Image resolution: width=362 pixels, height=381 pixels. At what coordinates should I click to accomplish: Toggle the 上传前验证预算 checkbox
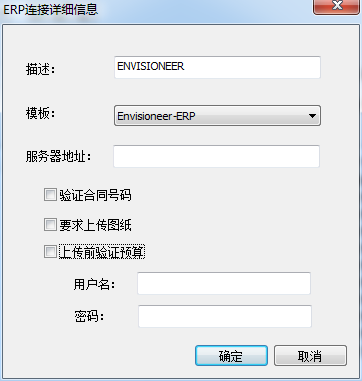click(50, 252)
